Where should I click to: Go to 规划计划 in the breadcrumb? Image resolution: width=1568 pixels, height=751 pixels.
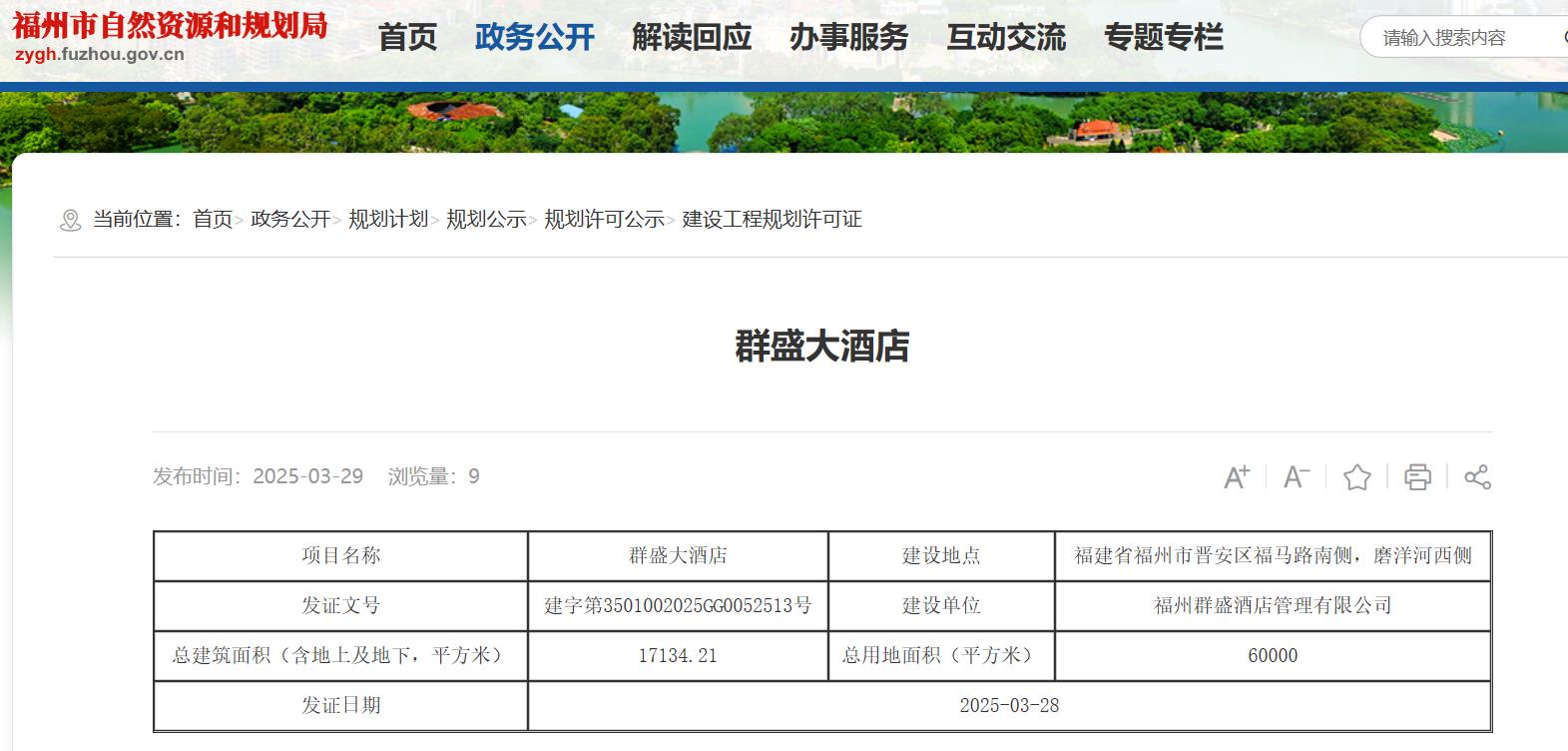(x=388, y=220)
